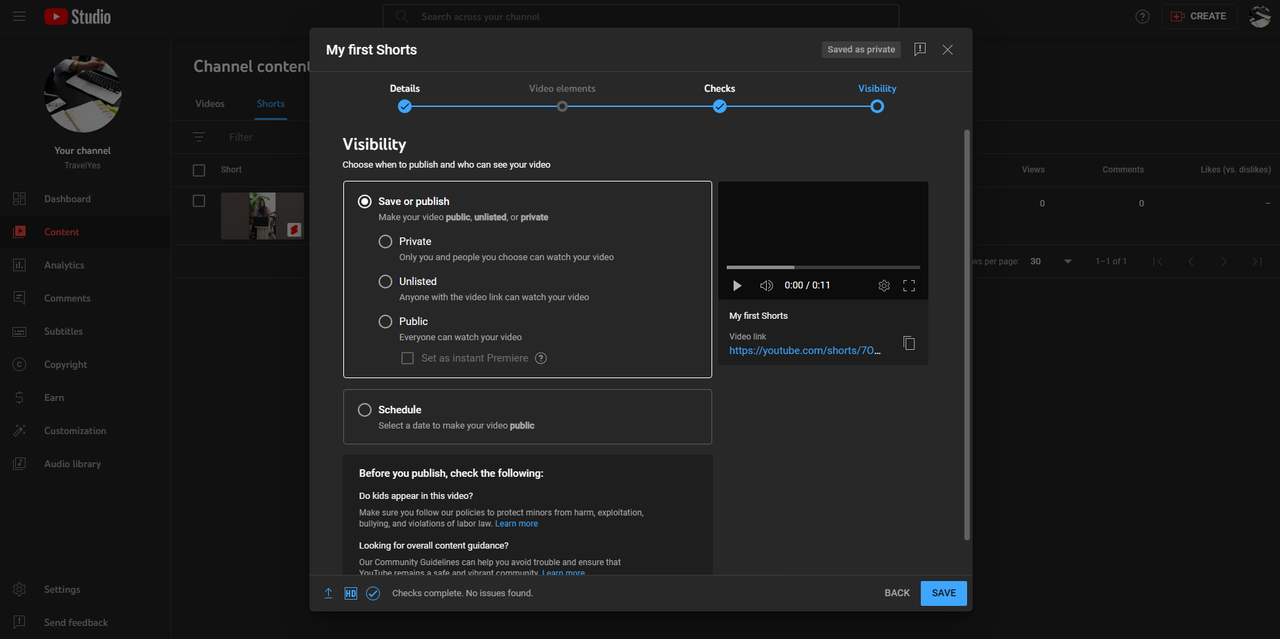Open Earn in the sidebar
The height and width of the screenshot is (639, 1280).
pyautogui.click(x=85, y=398)
